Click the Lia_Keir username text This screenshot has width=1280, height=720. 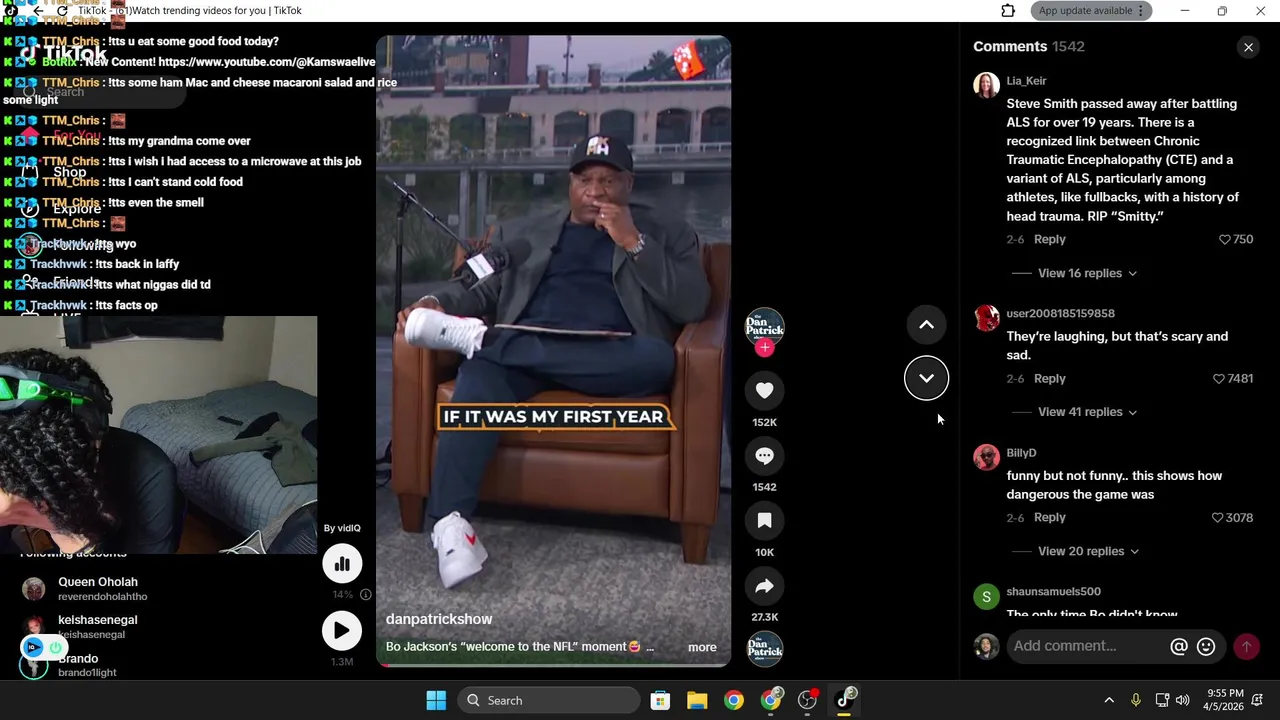[x=1026, y=81]
